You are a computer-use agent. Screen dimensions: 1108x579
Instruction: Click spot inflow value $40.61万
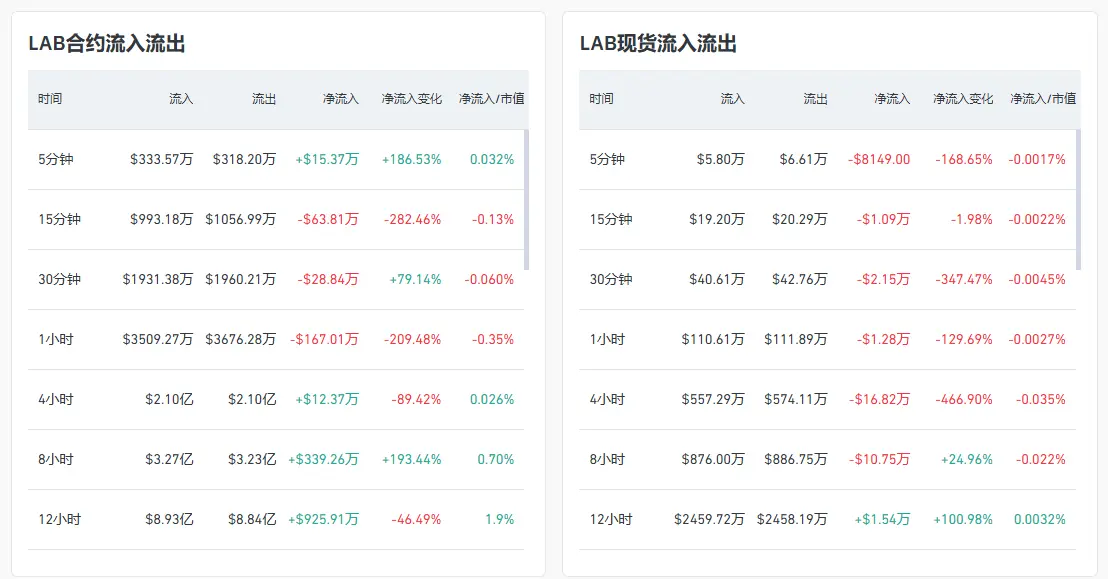pos(717,279)
